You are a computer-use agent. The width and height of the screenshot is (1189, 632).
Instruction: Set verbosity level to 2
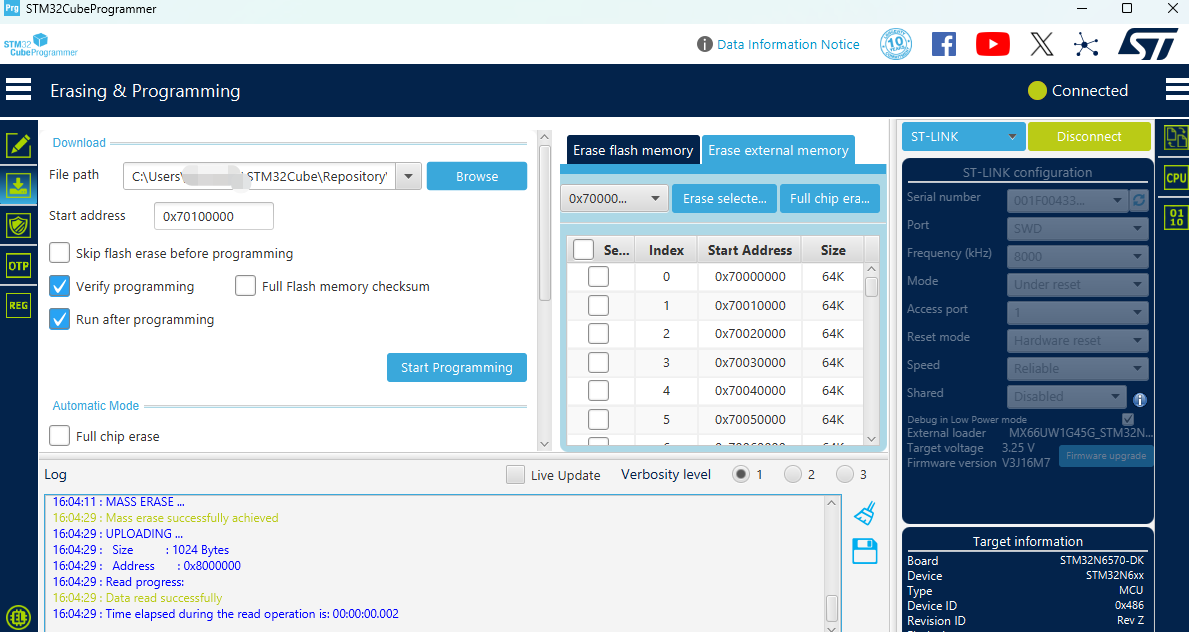pyautogui.click(x=792, y=474)
